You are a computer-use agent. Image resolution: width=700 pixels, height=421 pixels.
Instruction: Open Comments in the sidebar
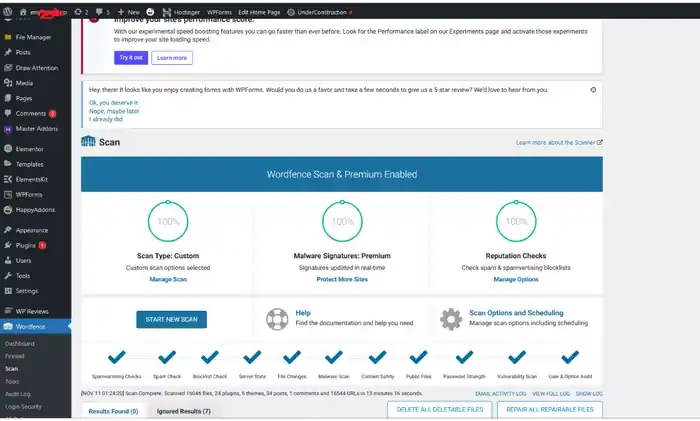30,113
